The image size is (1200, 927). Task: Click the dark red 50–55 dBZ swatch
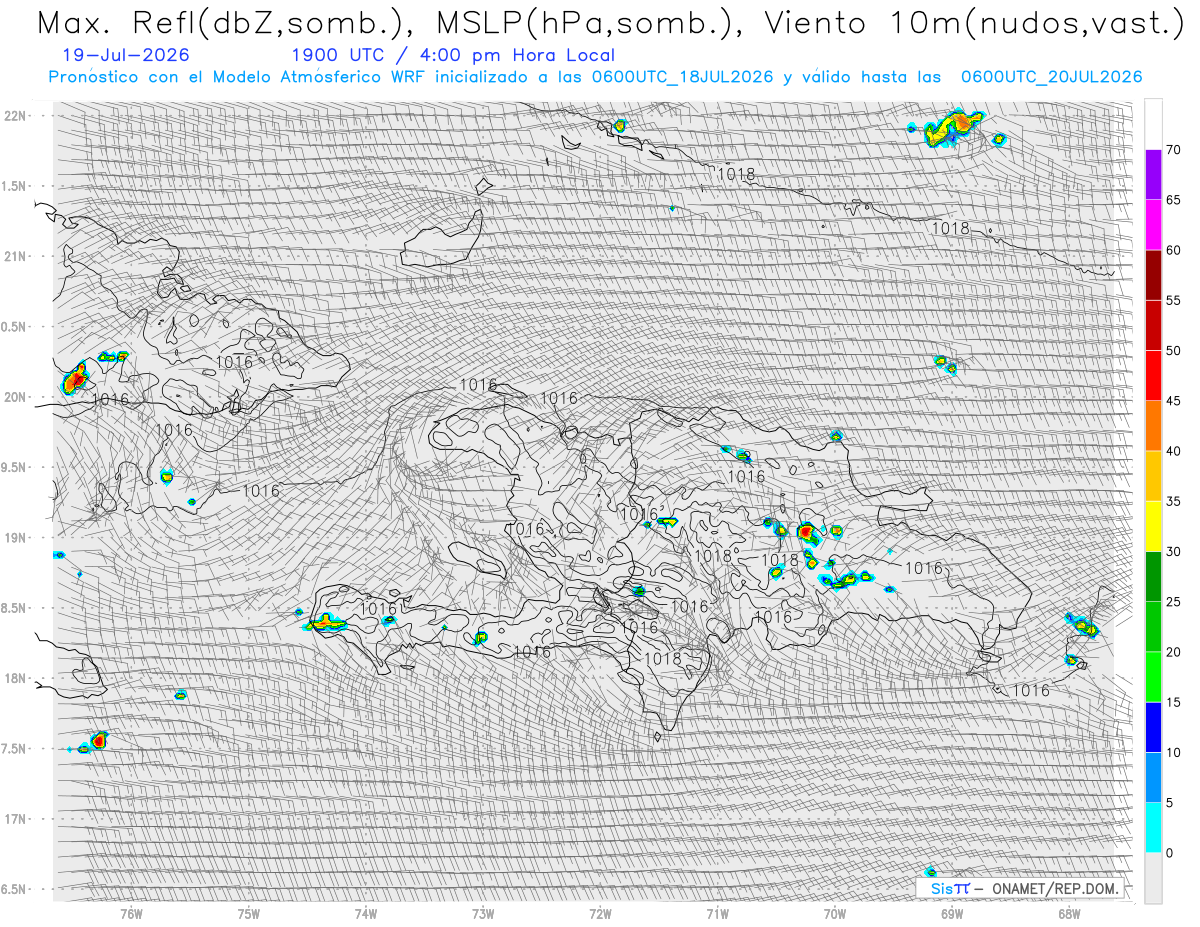pyautogui.click(x=1153, y=325)
